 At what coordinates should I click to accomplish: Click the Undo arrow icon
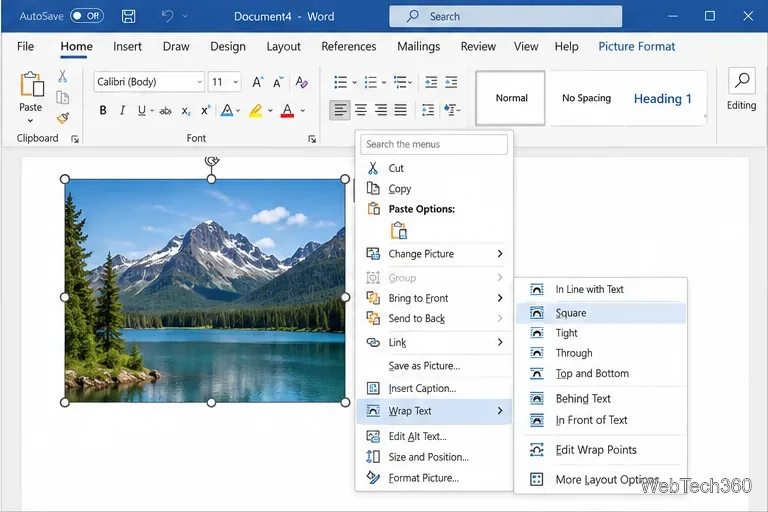168,16
